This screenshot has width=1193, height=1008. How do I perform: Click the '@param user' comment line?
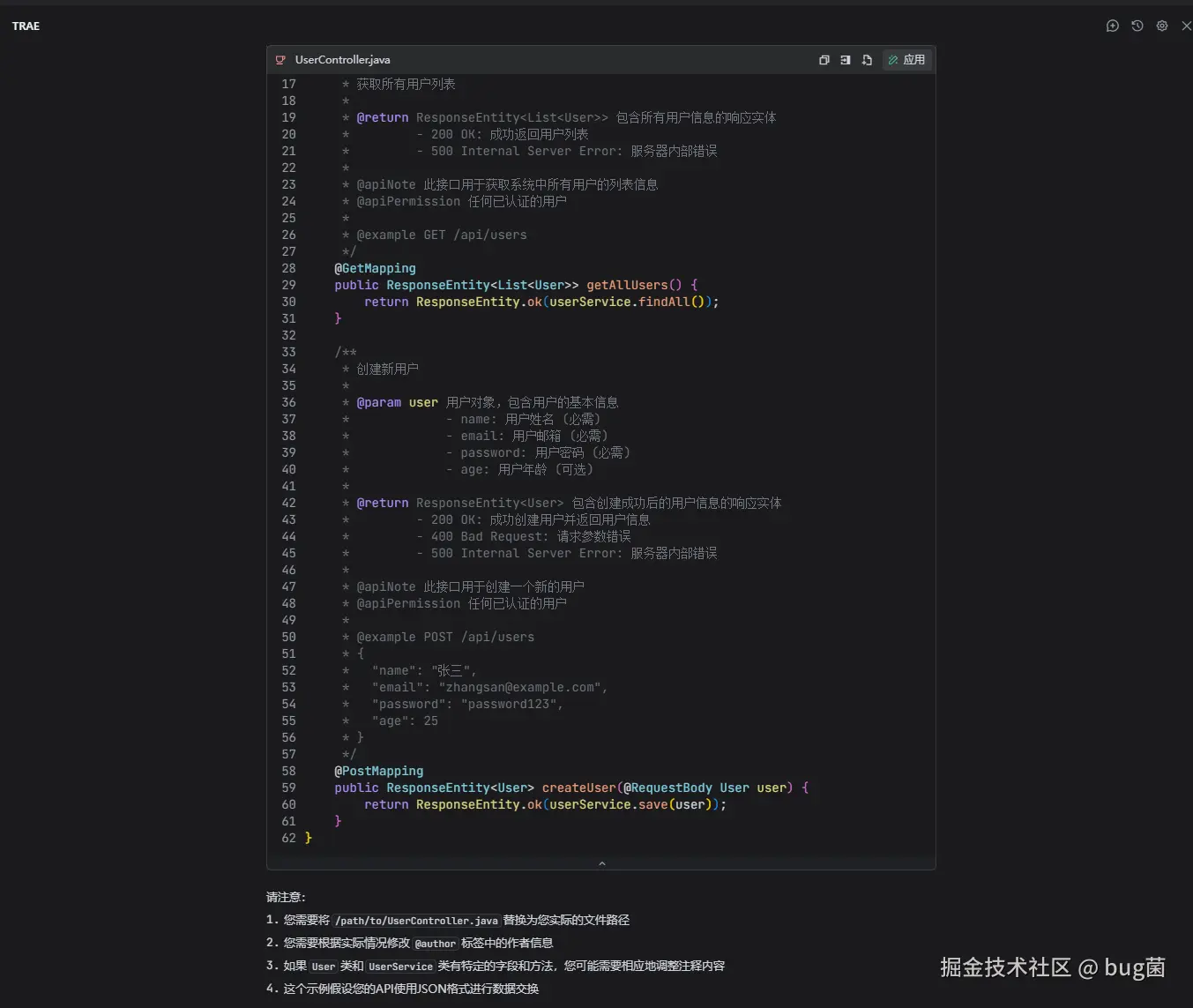coord(480,402)
